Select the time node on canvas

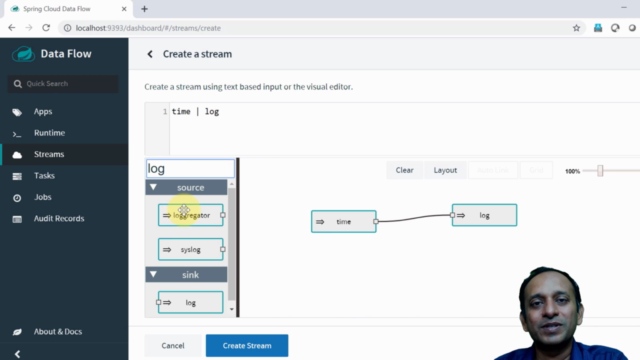[344, 222]
